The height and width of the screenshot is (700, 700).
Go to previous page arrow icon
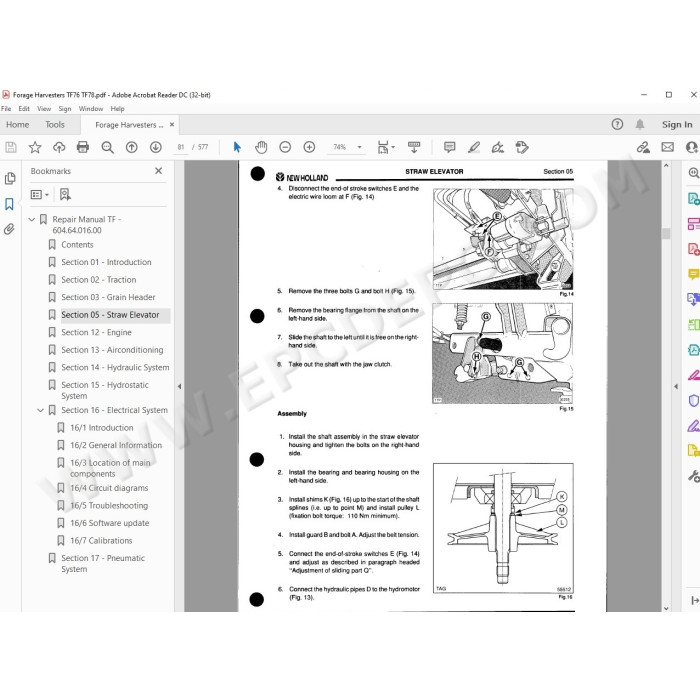(x=131, y=147)
